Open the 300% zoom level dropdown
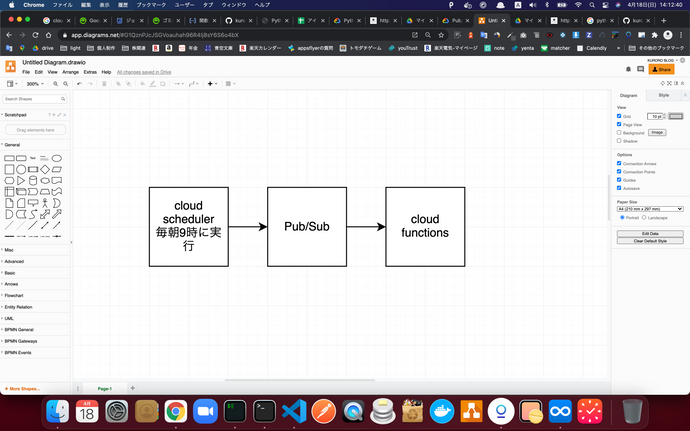Screen dimensions: 690x431 [35, 84]
